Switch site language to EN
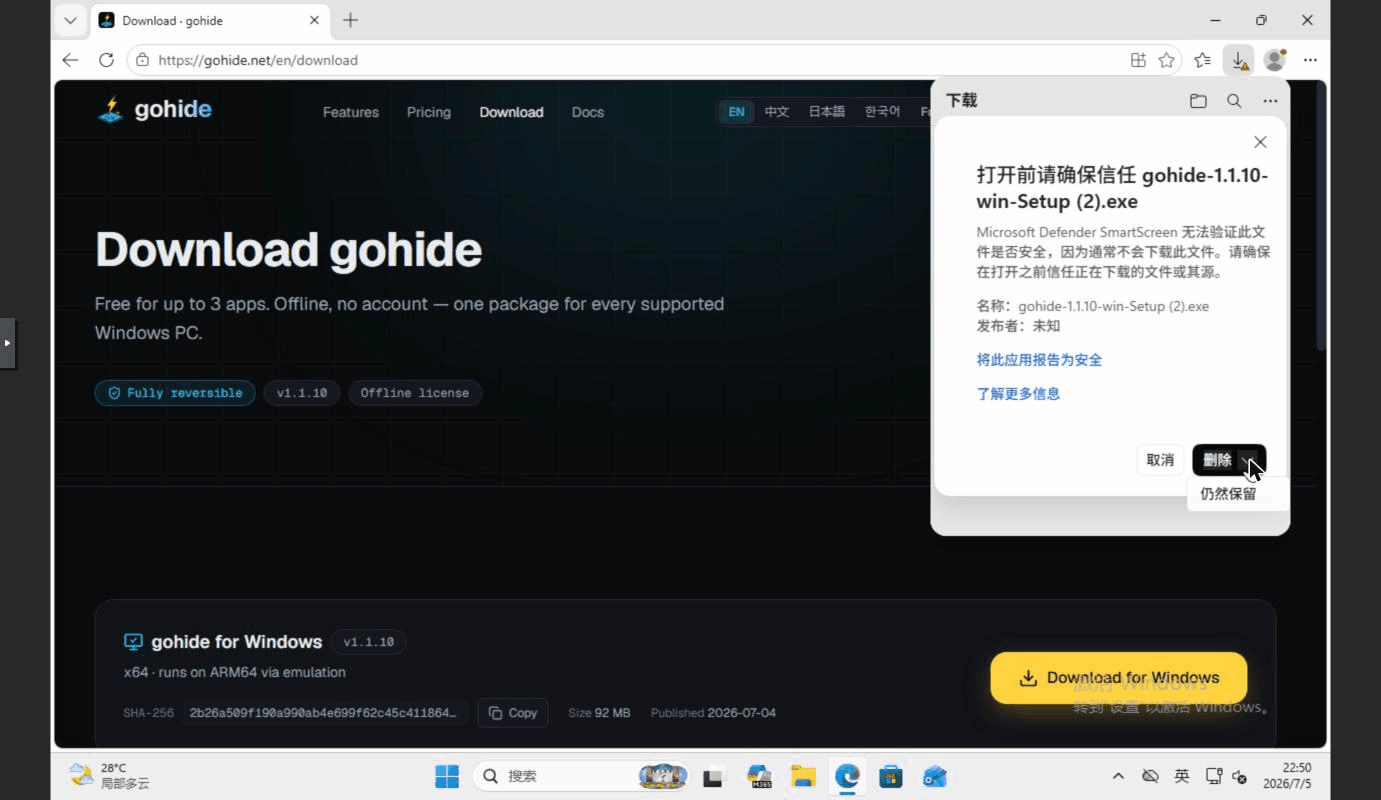Image resolution: width=1381 pixels, height=800 pixels. click(x=737, y=112)
